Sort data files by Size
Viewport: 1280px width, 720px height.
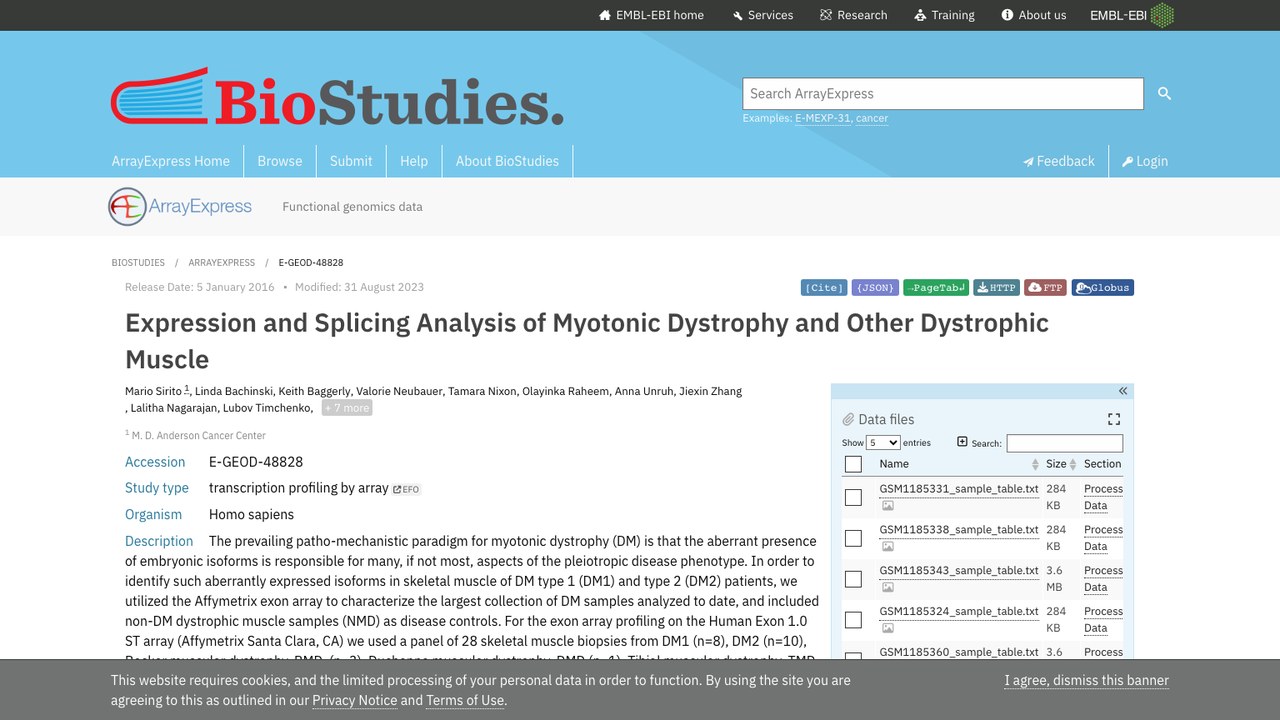coord(1061,464)
